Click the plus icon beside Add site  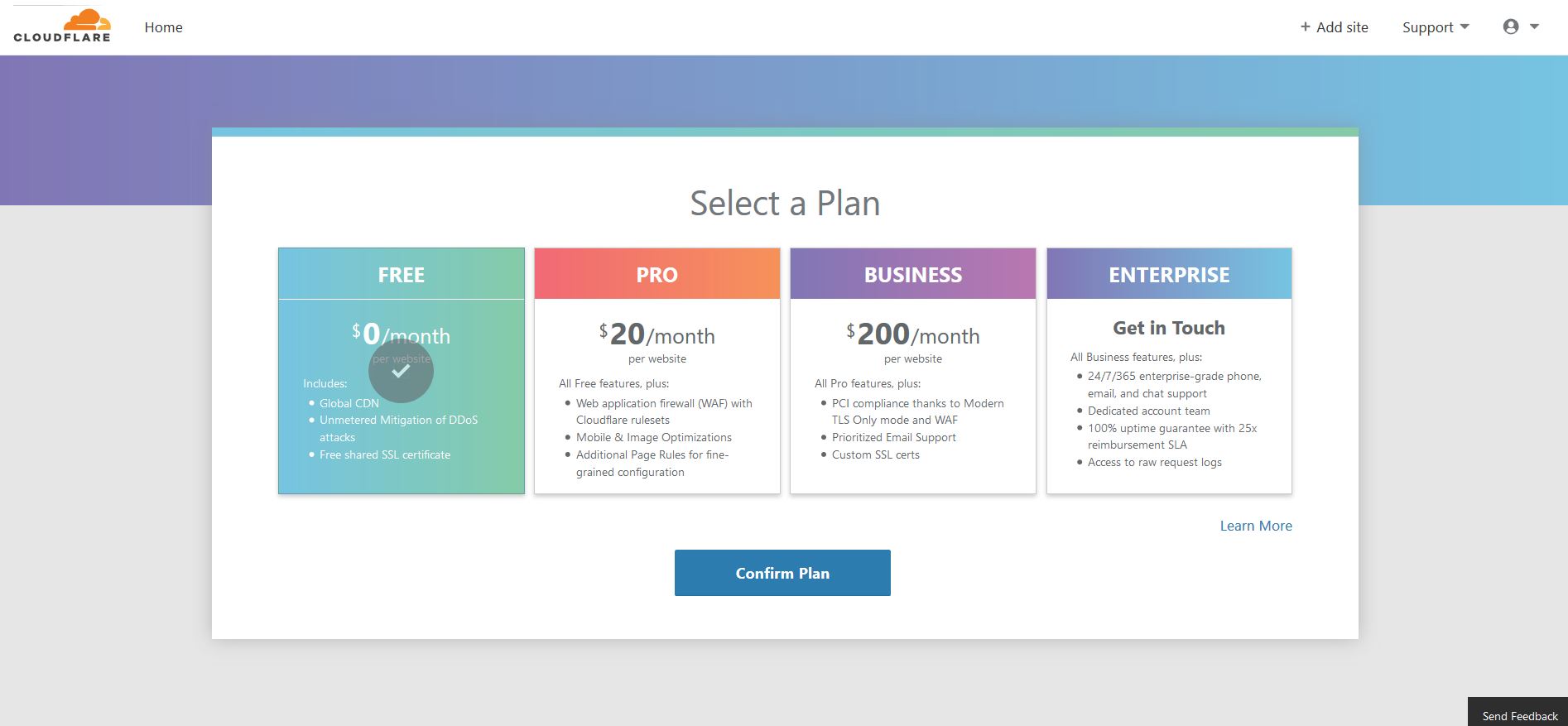[x=1306, y=26]
